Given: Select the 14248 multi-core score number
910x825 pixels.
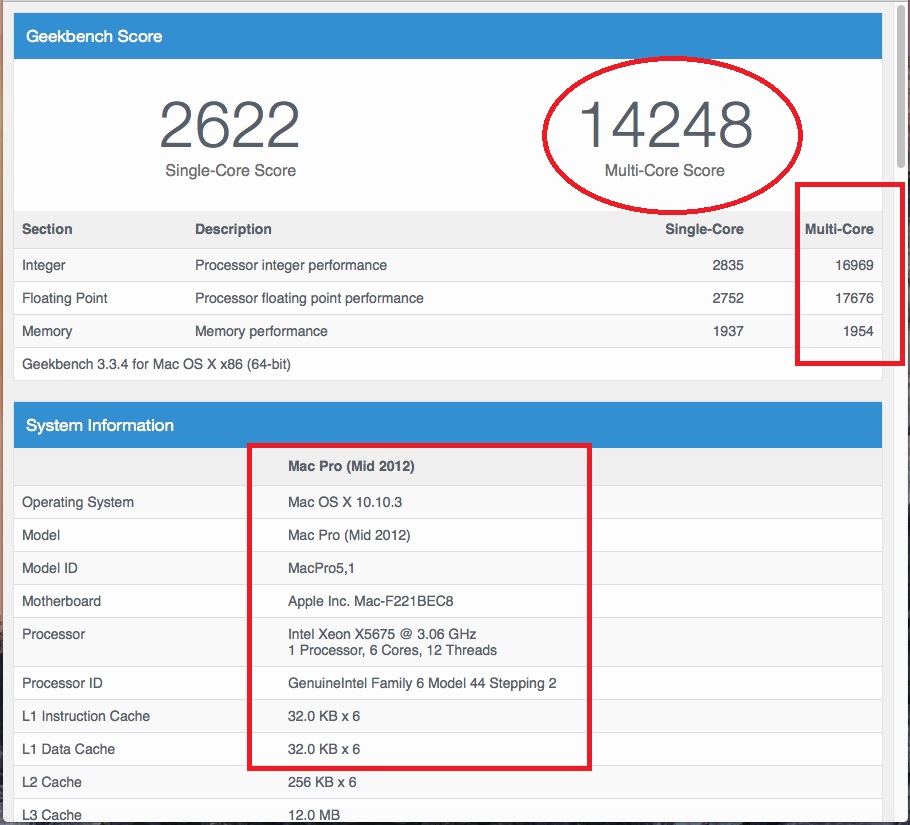Looking at the screenshot, I should click(666, 125).
